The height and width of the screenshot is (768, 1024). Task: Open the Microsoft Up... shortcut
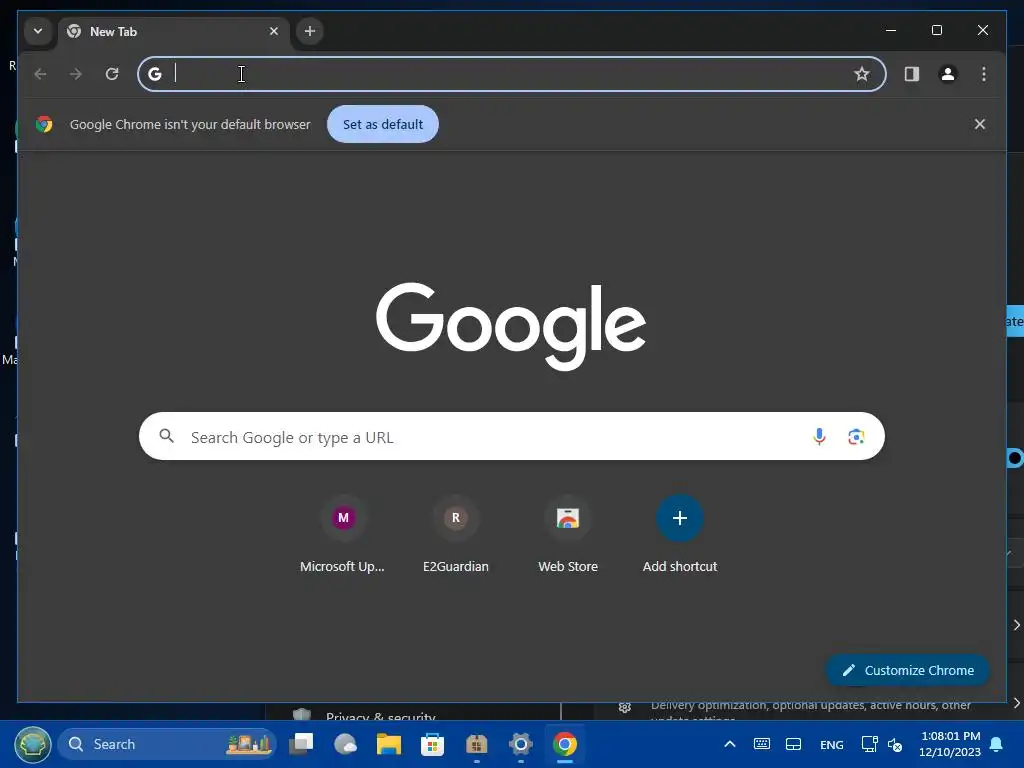pos(343,534)
